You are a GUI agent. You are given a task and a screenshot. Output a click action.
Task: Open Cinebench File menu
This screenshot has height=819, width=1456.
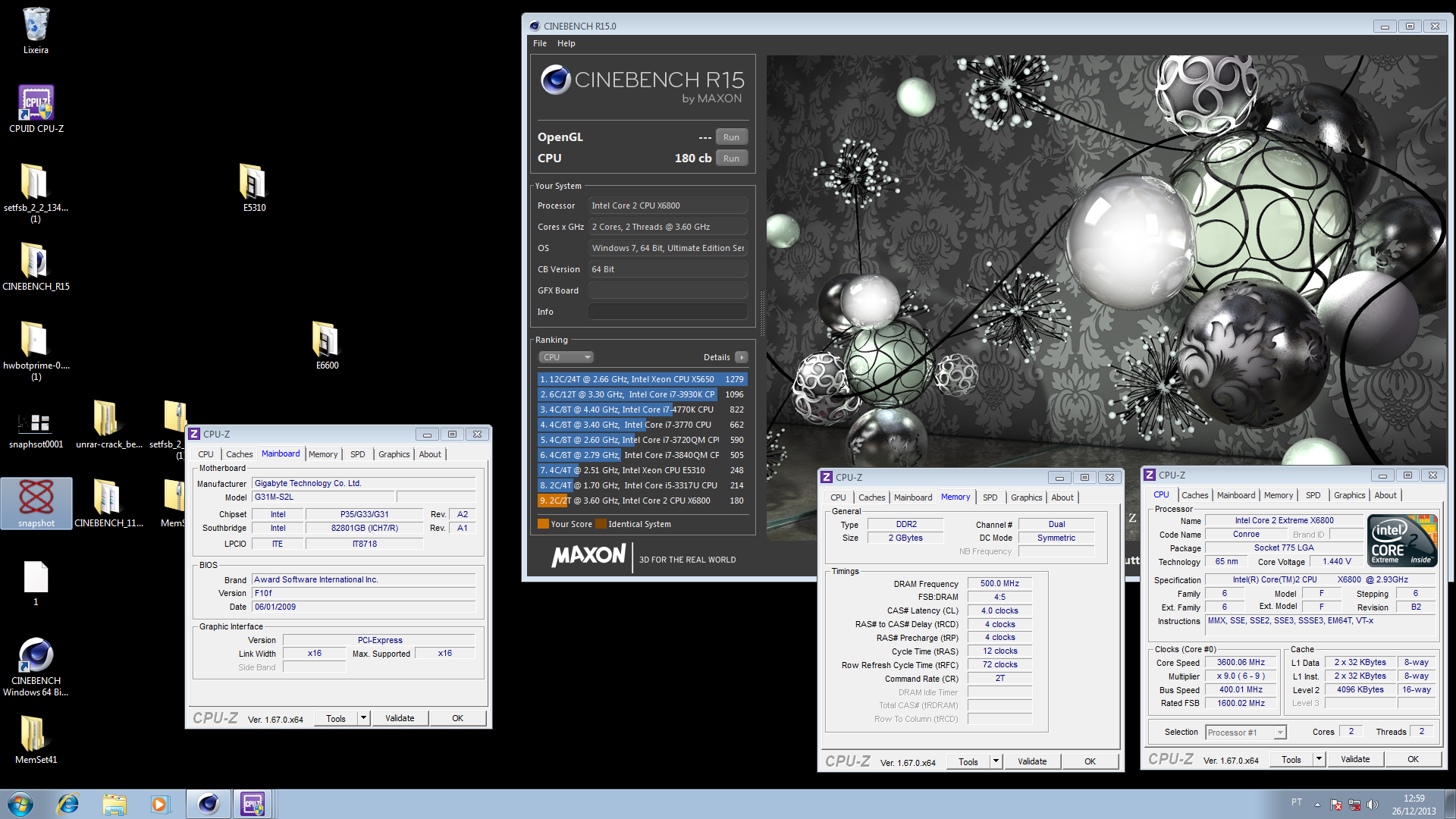pyautogui.click(x=540, y=43)
